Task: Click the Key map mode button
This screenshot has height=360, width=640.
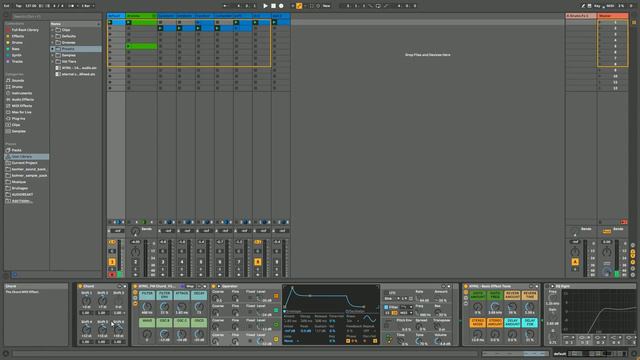Action: 597,6
